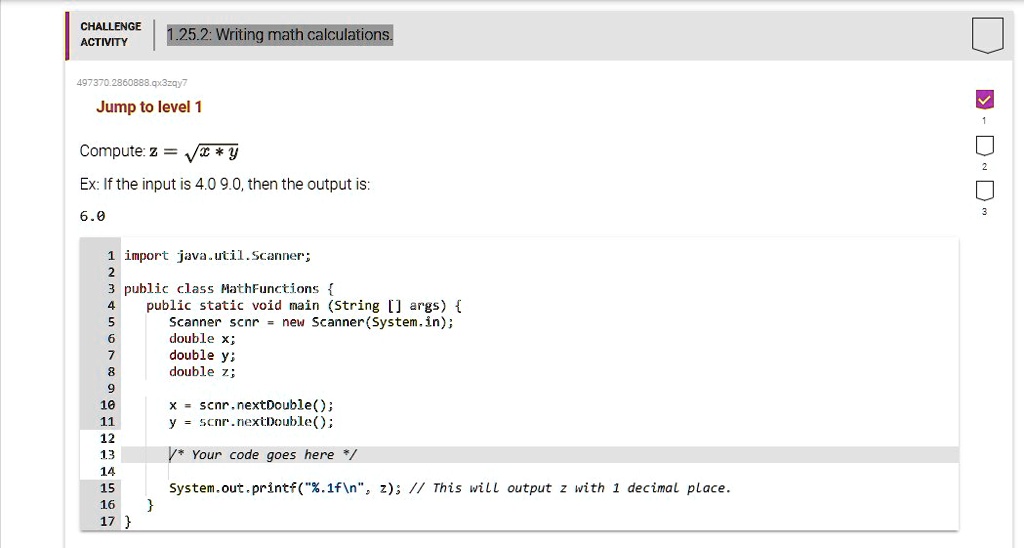The width and height of the screenshot is (1024, 548).
Task: Click the title '1.25.2: Writing math calculations.'
Action: [280, 35]
